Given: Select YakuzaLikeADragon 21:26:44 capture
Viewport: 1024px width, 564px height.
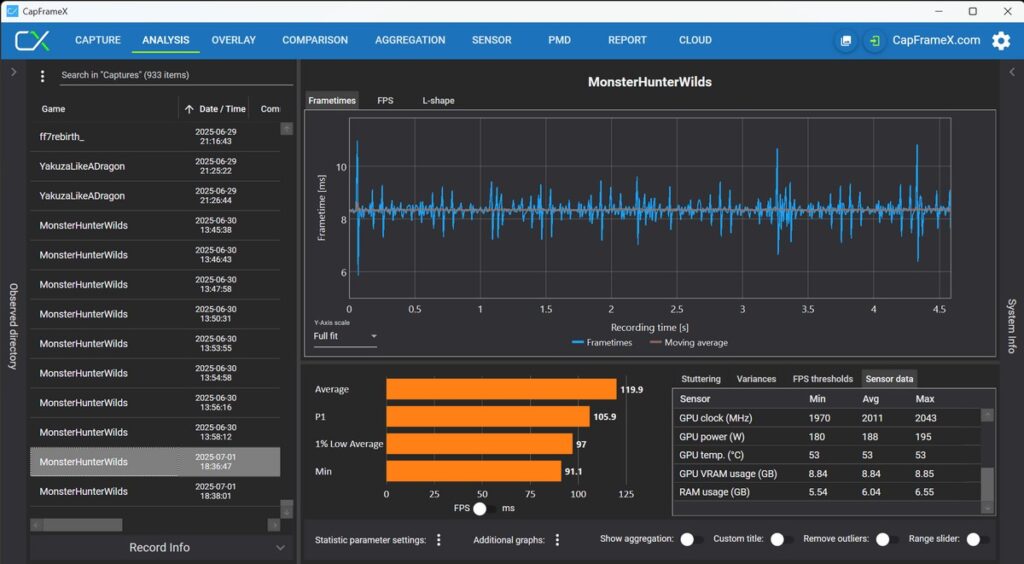Looking at the screenshot, I should click(155, 196).
